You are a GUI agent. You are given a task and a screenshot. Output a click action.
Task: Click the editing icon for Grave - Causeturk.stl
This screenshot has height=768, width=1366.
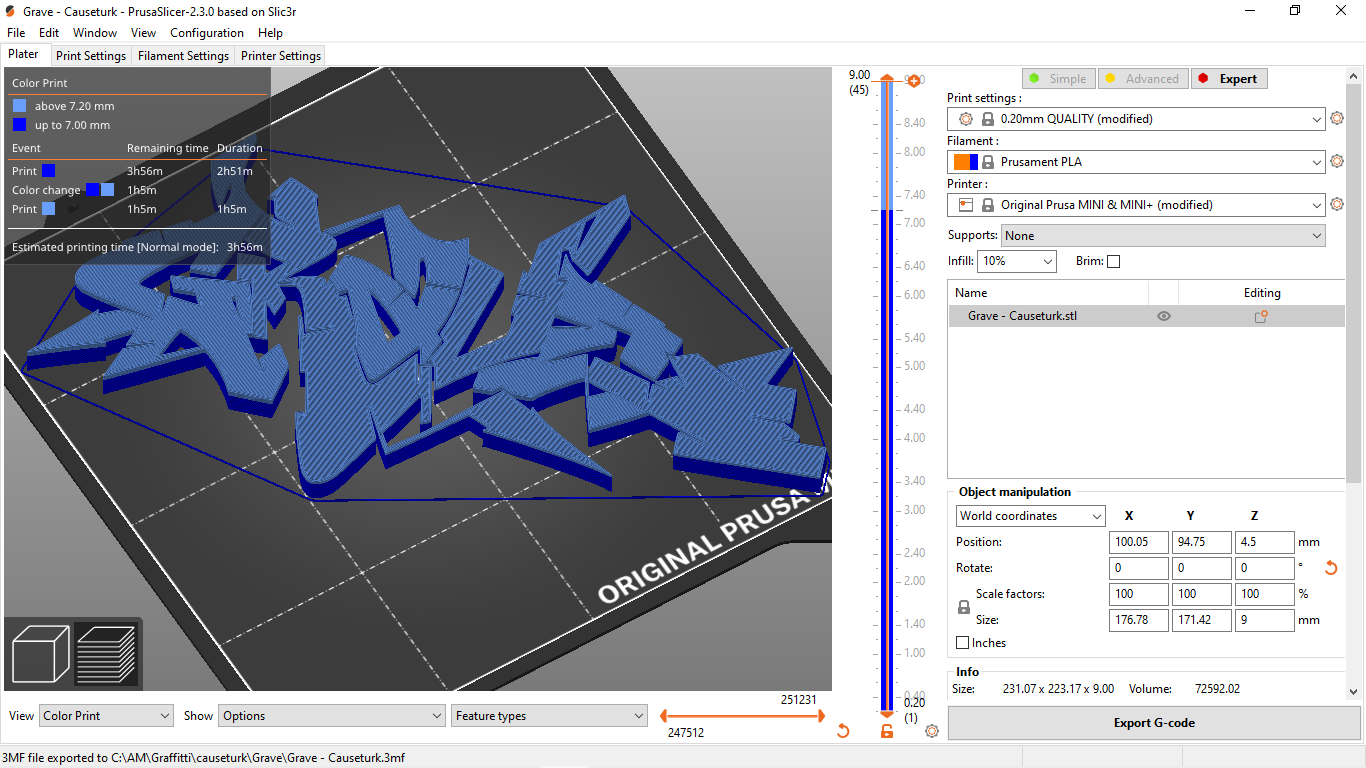(x=1261, y=316)
